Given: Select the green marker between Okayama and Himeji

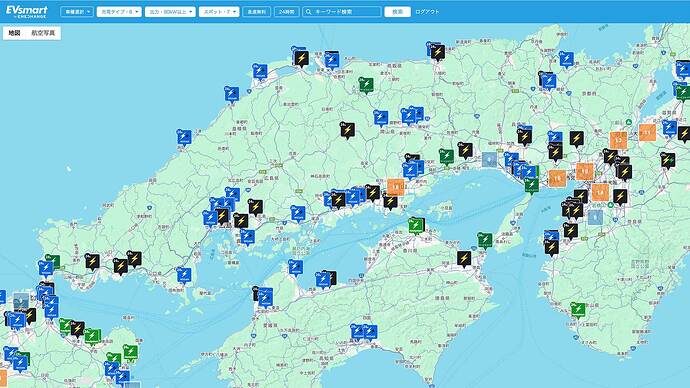Looking at the screenshot, I should (x=446, y=156).
